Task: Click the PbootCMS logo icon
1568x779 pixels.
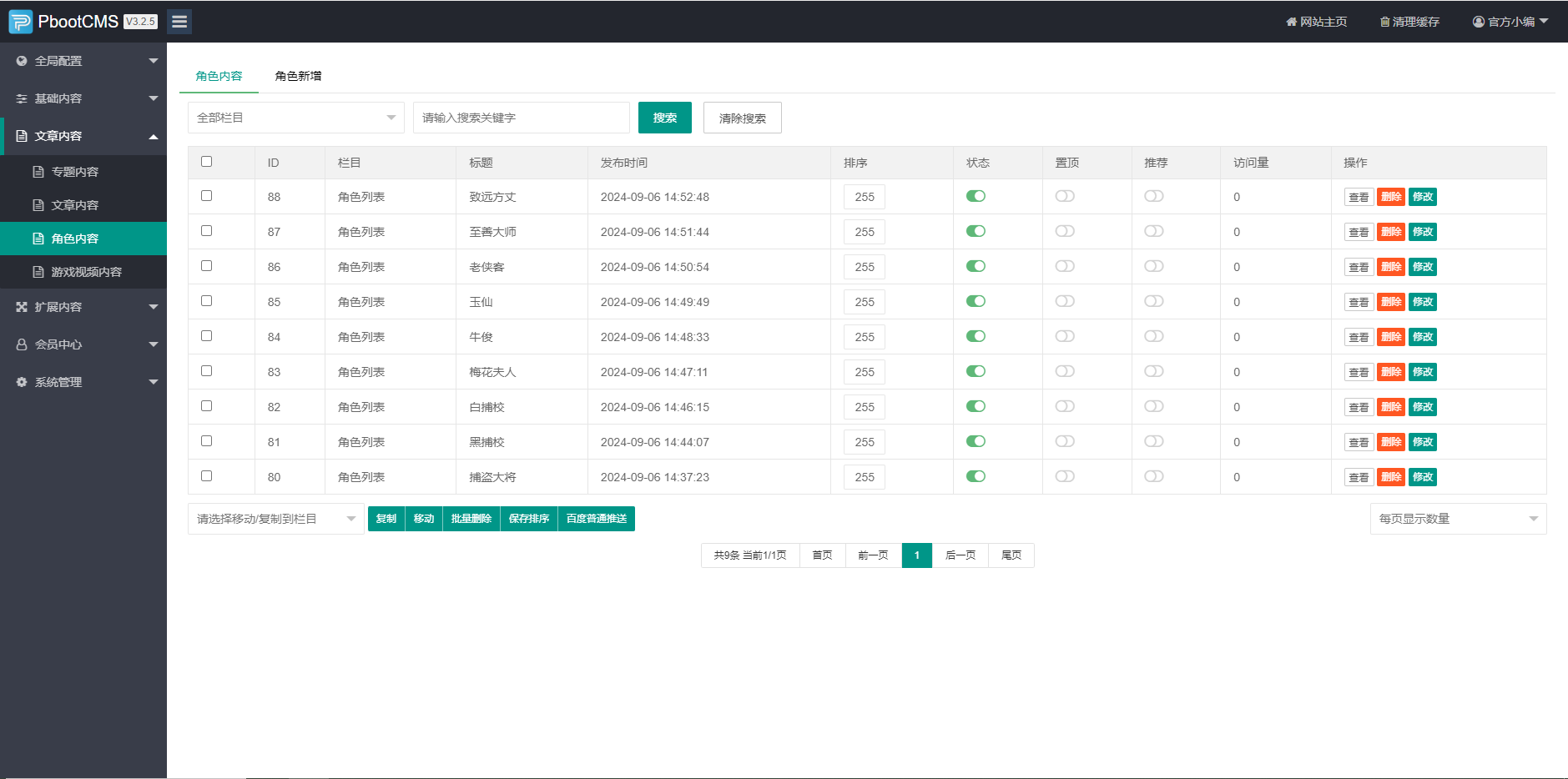Action: coord(20,22)
